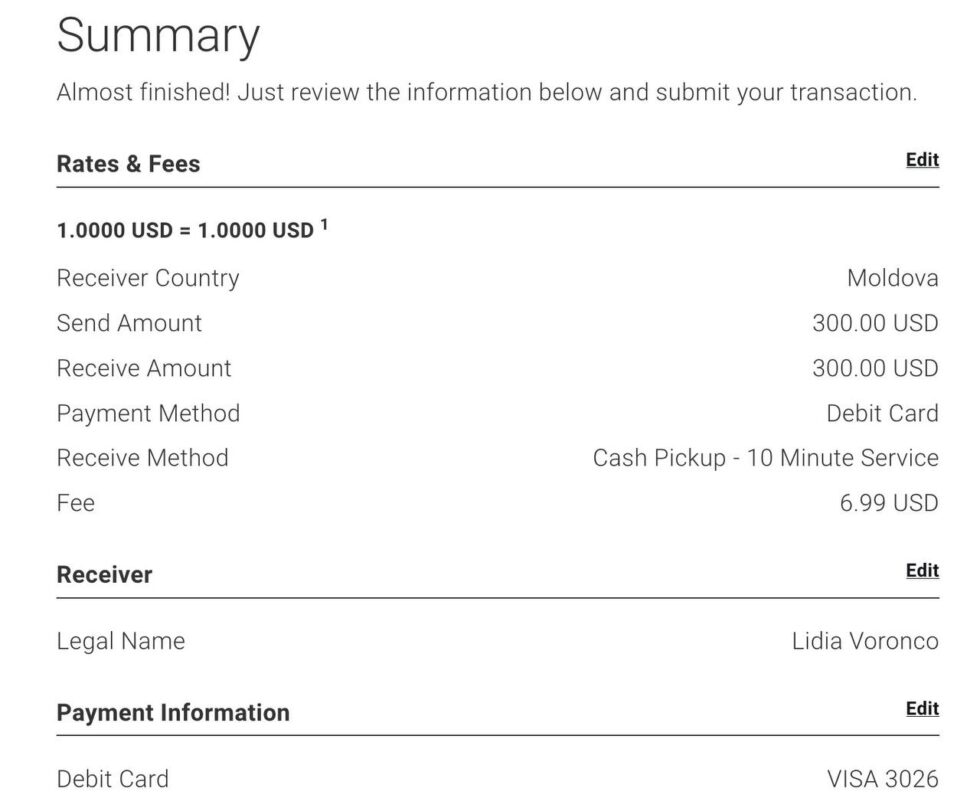The image size is (980, 811).
Task: Click the VISA 3026 card value
Action: [x=882, y=779]
